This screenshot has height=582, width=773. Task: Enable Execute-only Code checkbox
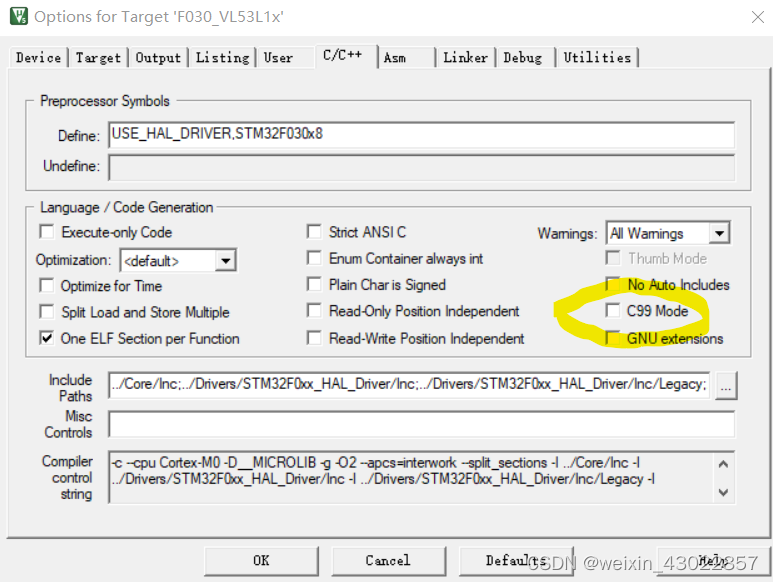click(47, 232)
